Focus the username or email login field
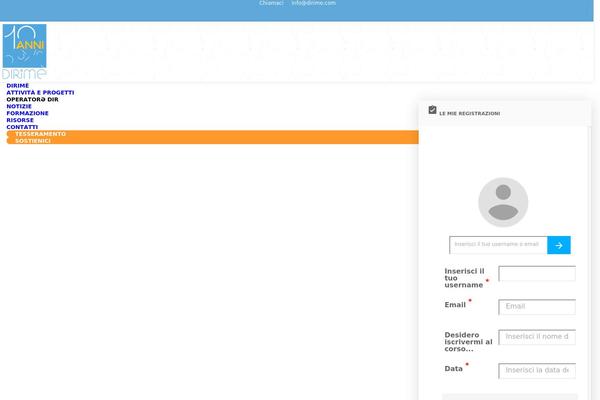Image resolution: width=600 pixels, height=400 pixels. pos(498,245)
